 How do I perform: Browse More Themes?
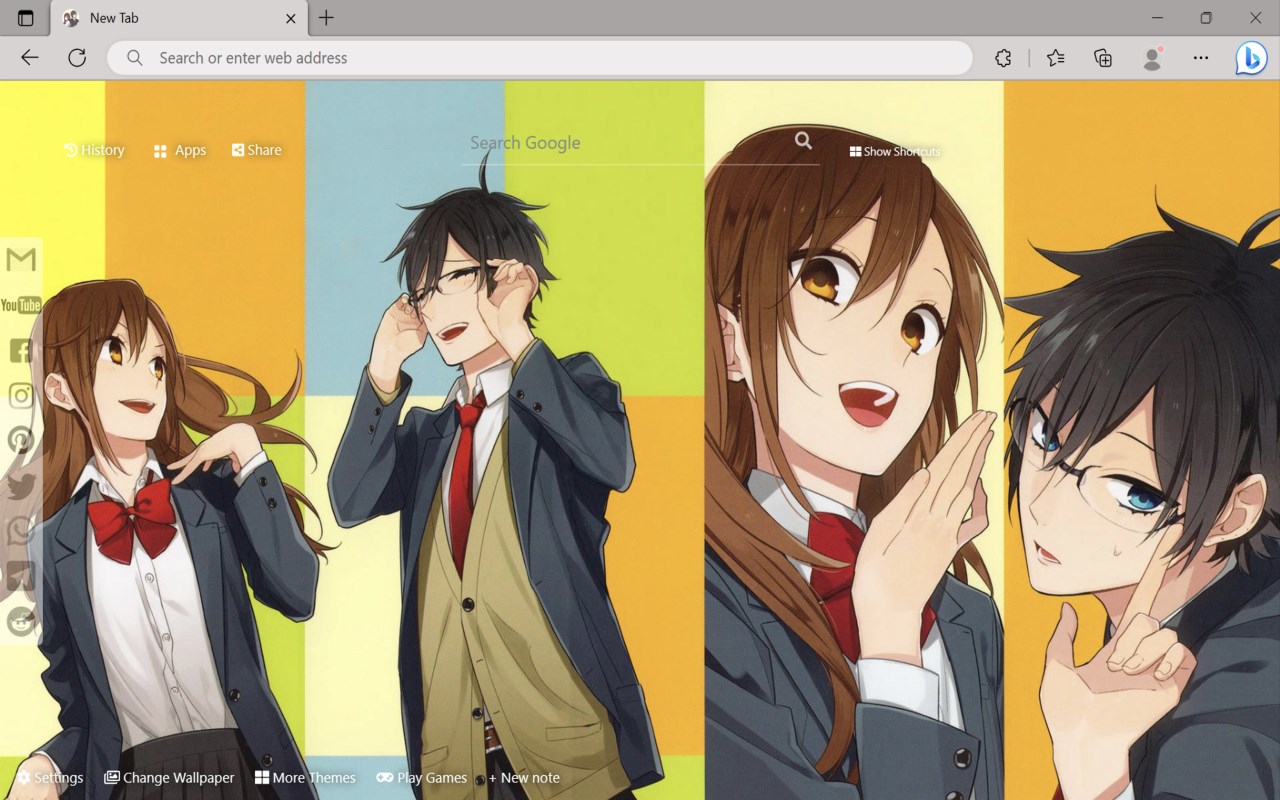pyautogui.click(x=305, y=778)
